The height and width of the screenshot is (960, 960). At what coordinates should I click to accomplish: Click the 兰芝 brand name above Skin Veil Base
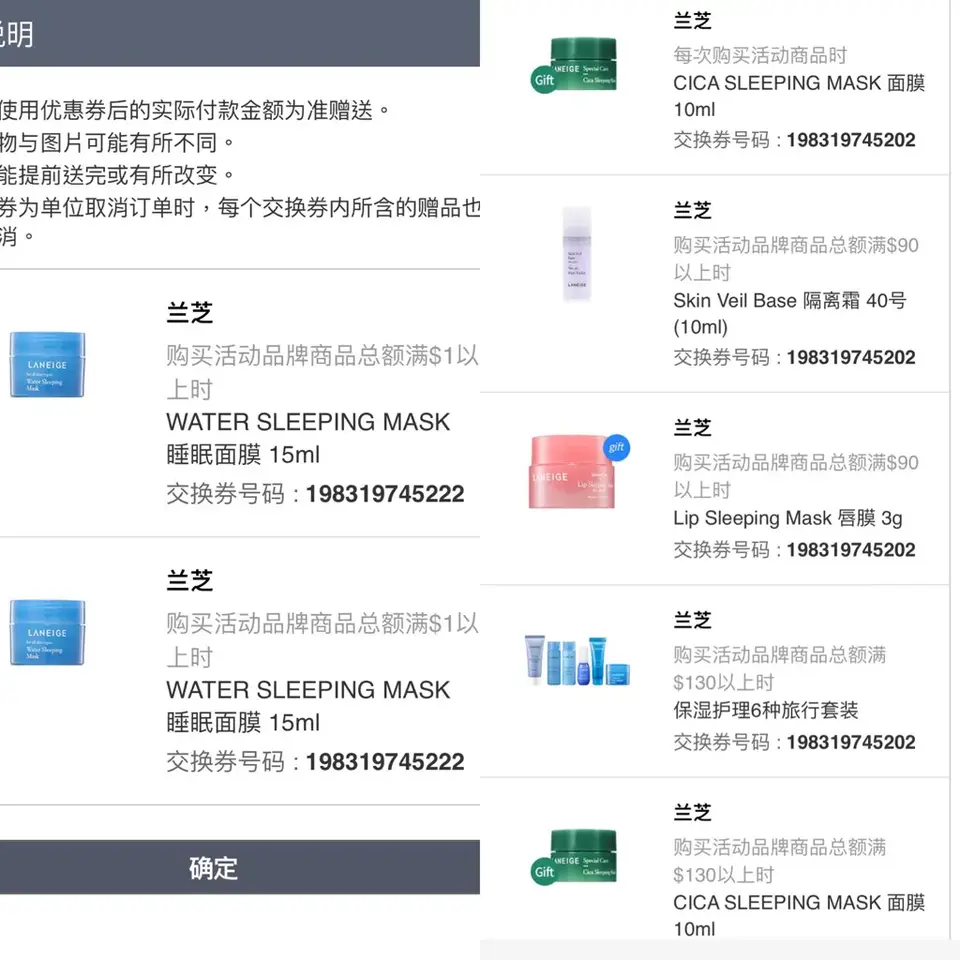point(692,210)
